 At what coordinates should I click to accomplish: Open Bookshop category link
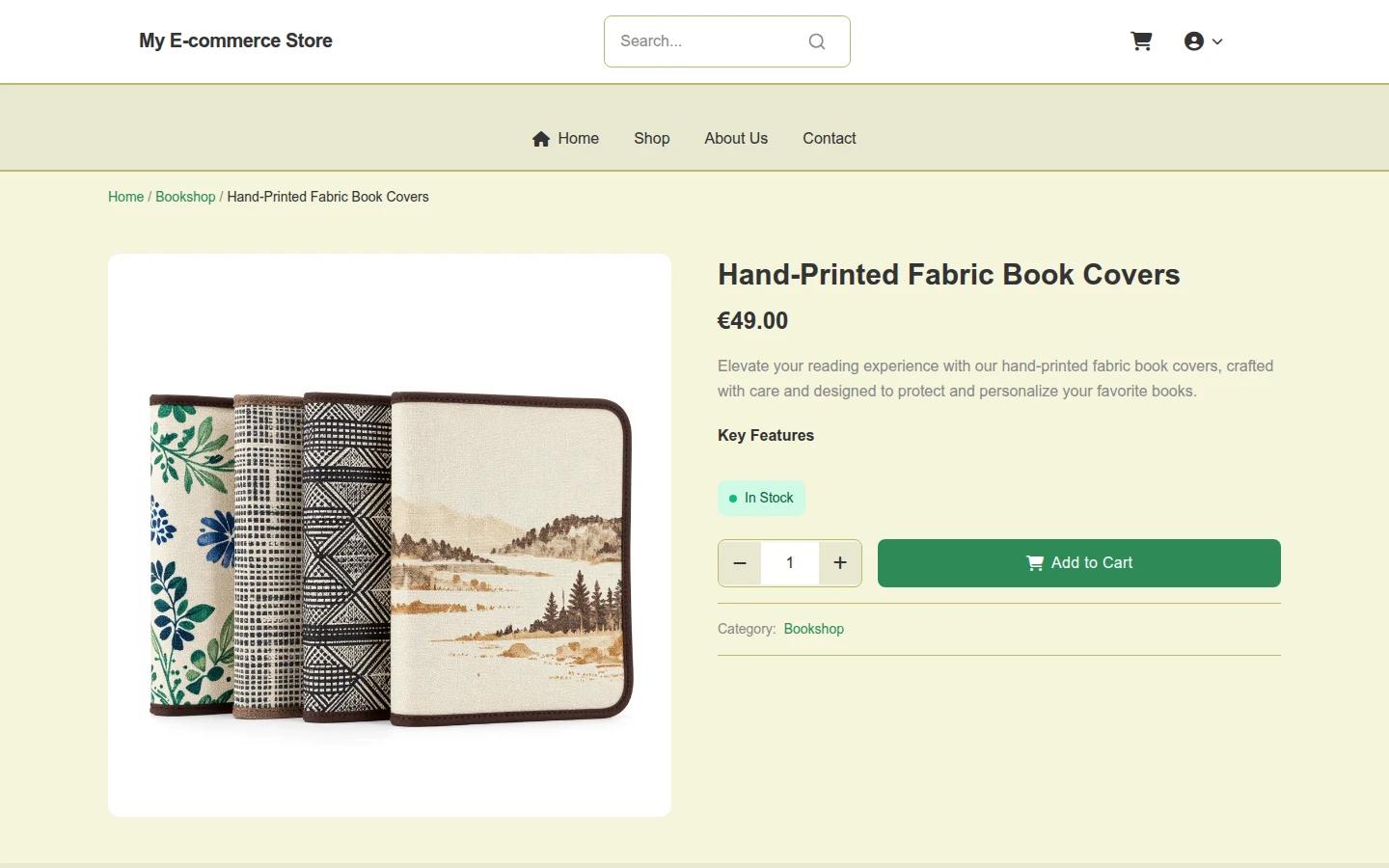tap(814, 629)
